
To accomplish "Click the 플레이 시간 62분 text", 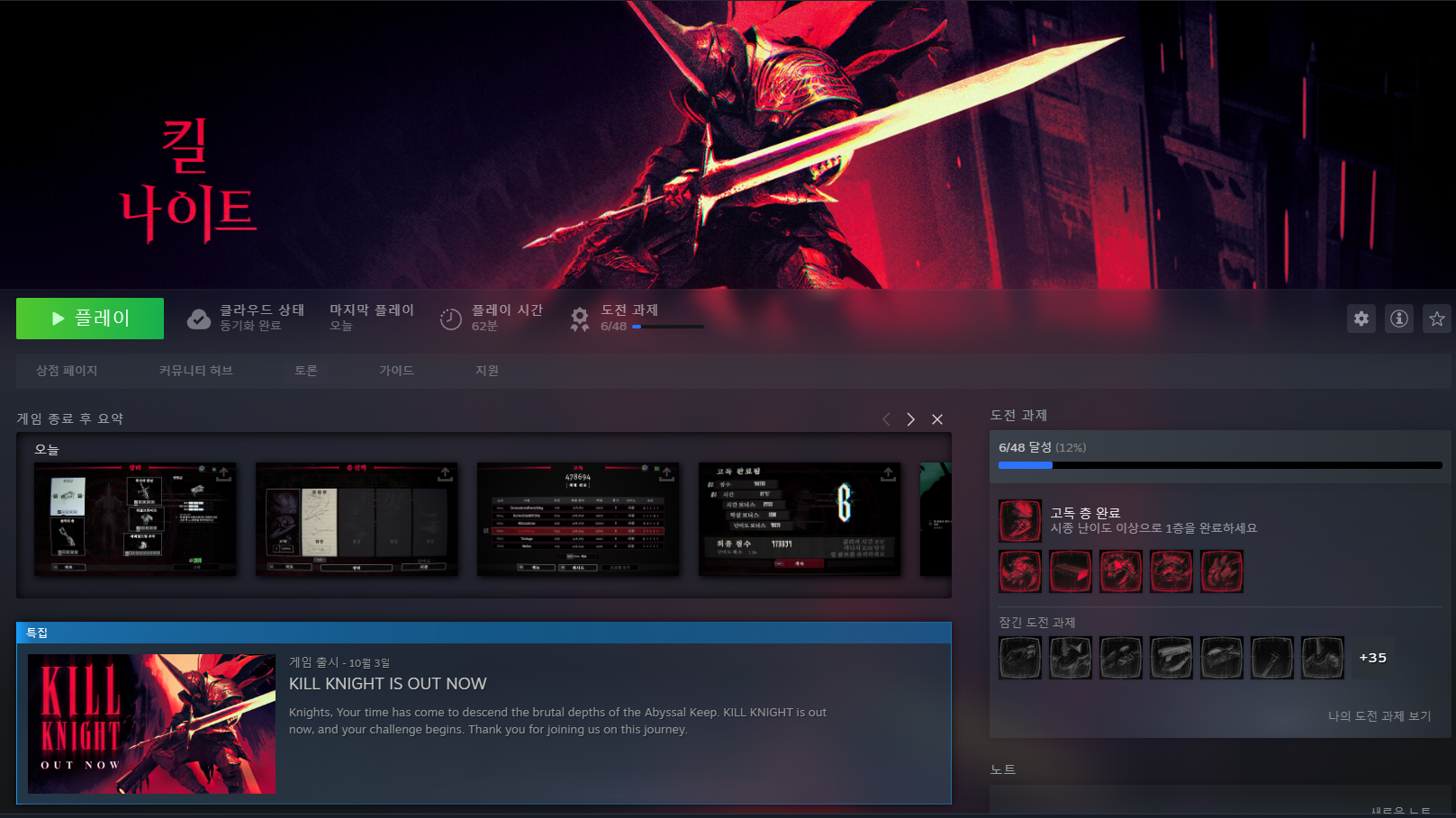I will [507, 317].
